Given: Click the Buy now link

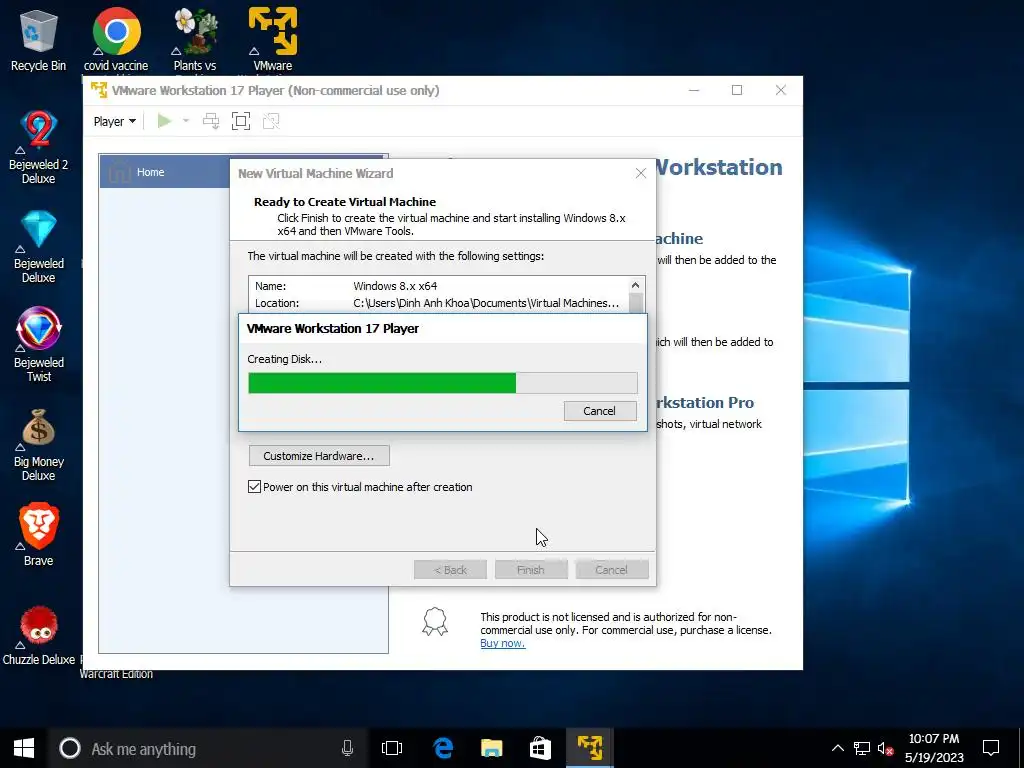Looking at the screenshot, I should click(502, 643).
